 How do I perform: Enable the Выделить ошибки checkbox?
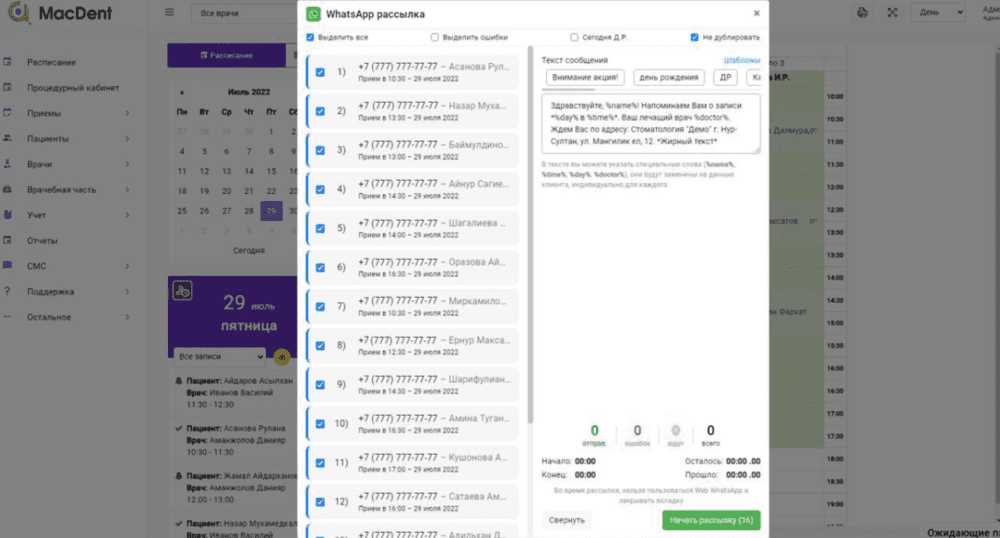pyautogui.click(x=435, y=38)
